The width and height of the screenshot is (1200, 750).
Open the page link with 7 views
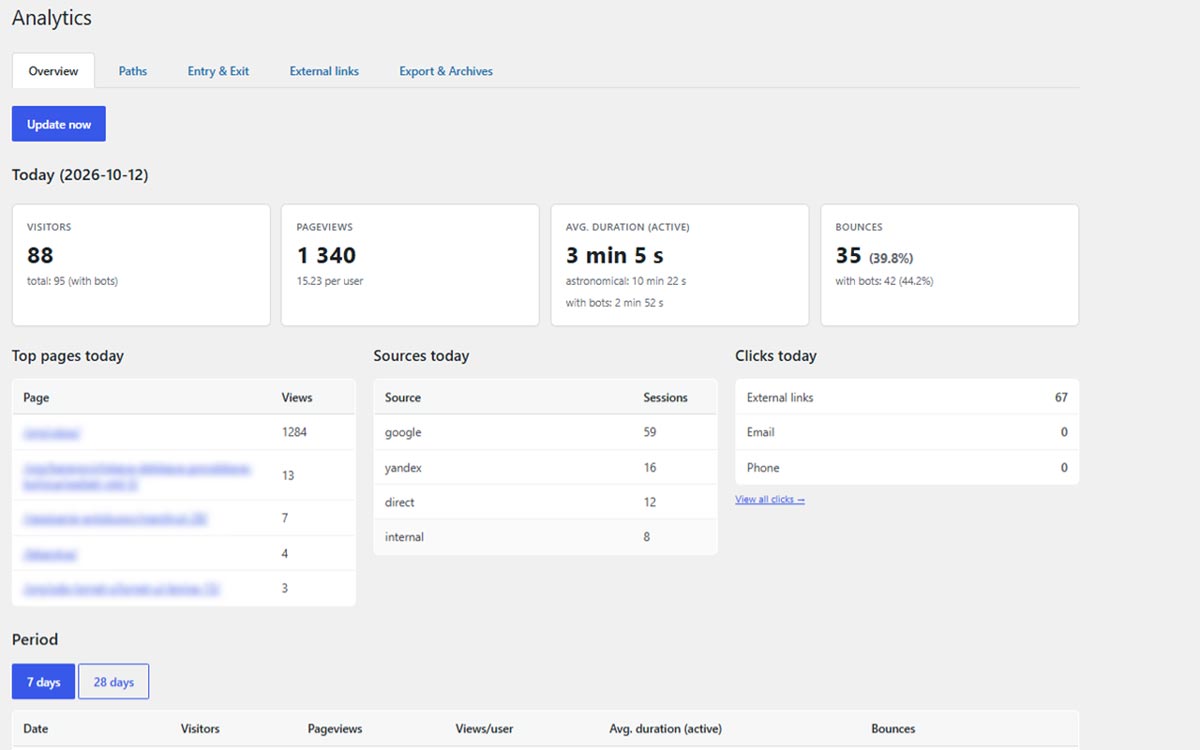[x=115, y=519]
